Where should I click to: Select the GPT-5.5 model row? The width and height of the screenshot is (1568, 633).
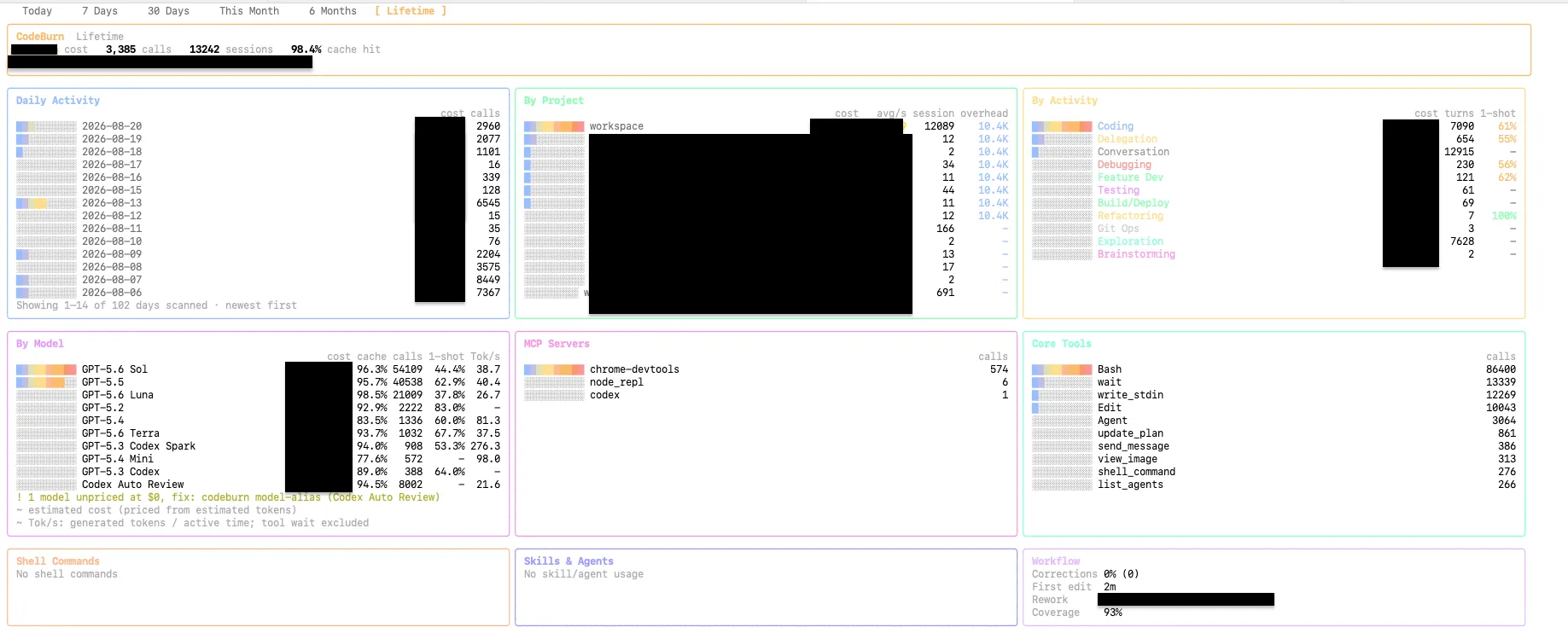coord(258,382)
